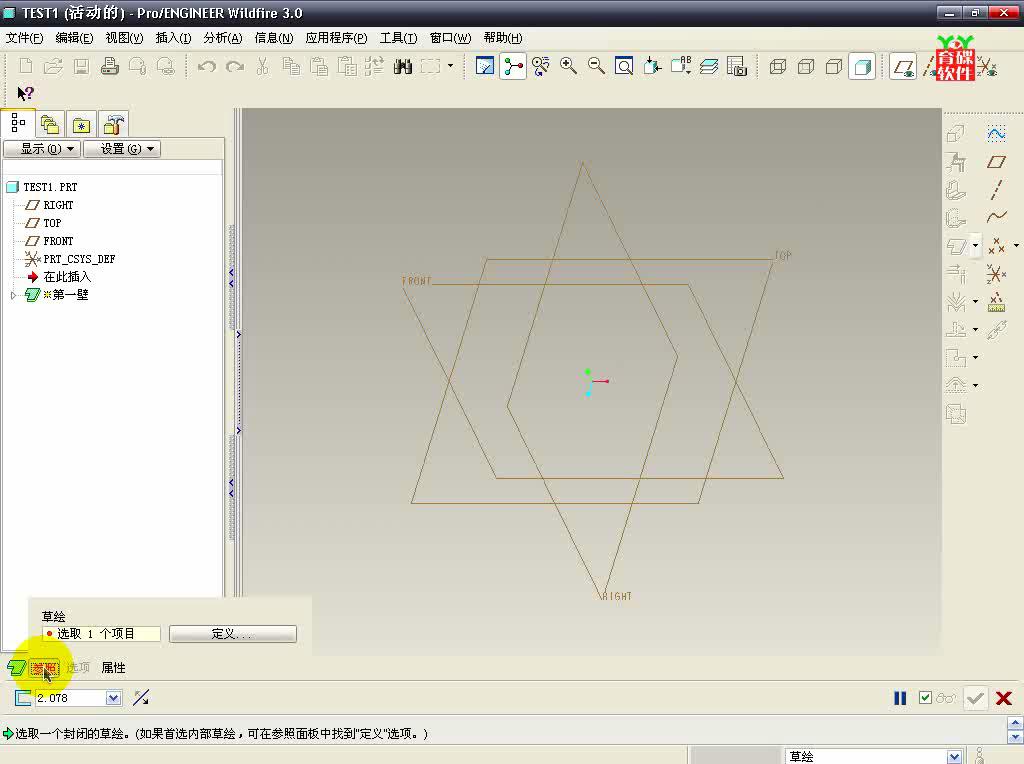The height and width of the screenshot is (764, 1024).
Task: Open the 设置(G) dropdown in model tree
Action: [x=122, y=149]
